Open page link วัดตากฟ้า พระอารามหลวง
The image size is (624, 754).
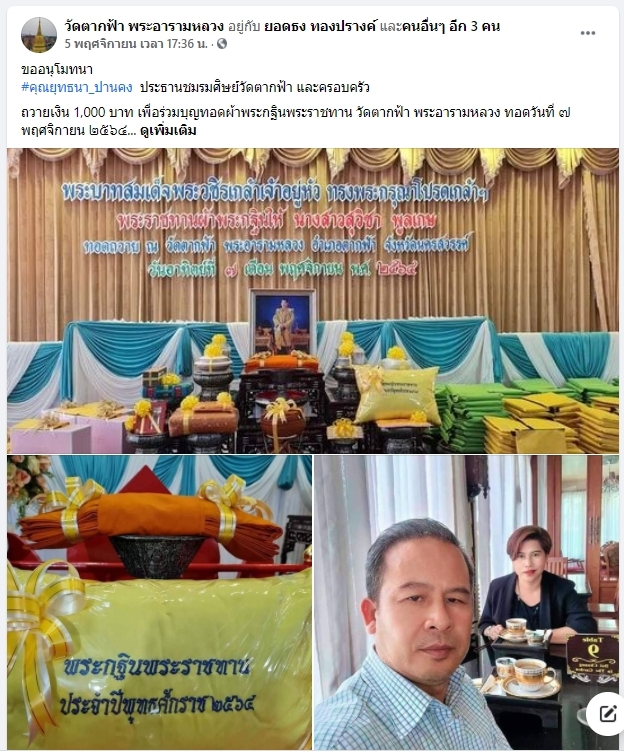144,26
